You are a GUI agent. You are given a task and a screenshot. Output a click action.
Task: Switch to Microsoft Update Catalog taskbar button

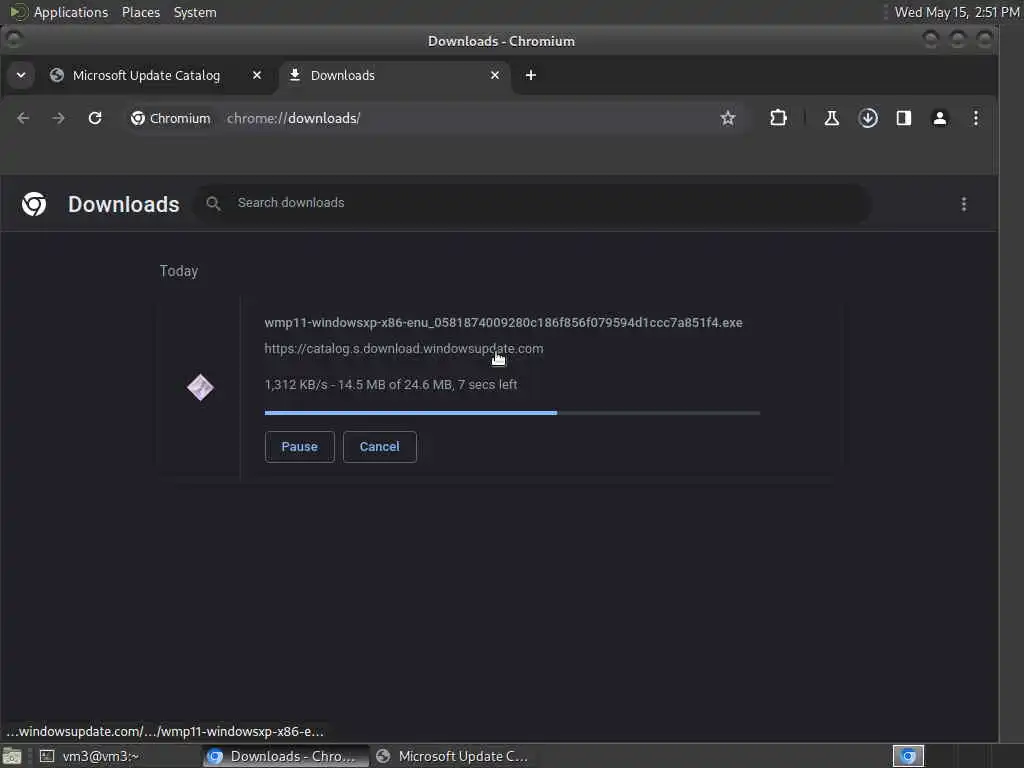[x=454, y=756]
